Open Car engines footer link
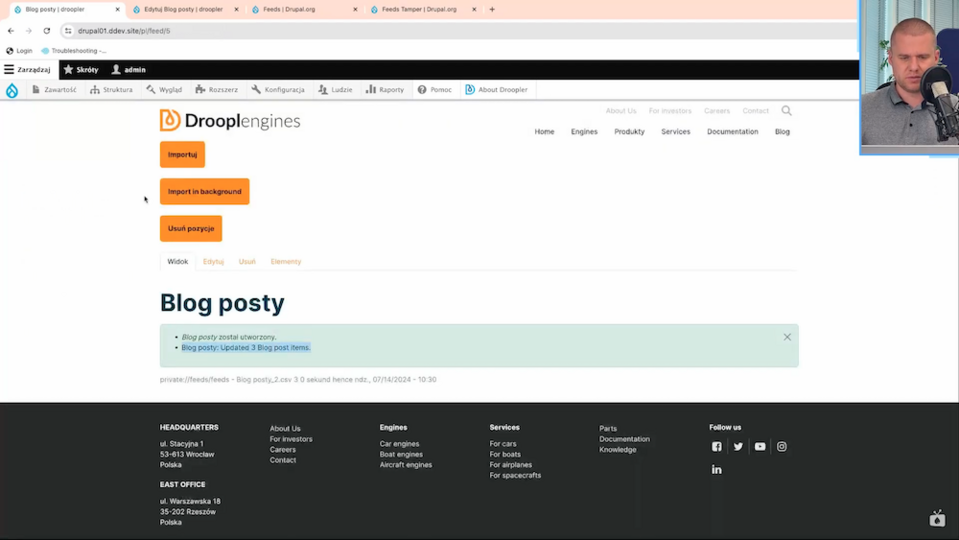 (x=399, y=444)
